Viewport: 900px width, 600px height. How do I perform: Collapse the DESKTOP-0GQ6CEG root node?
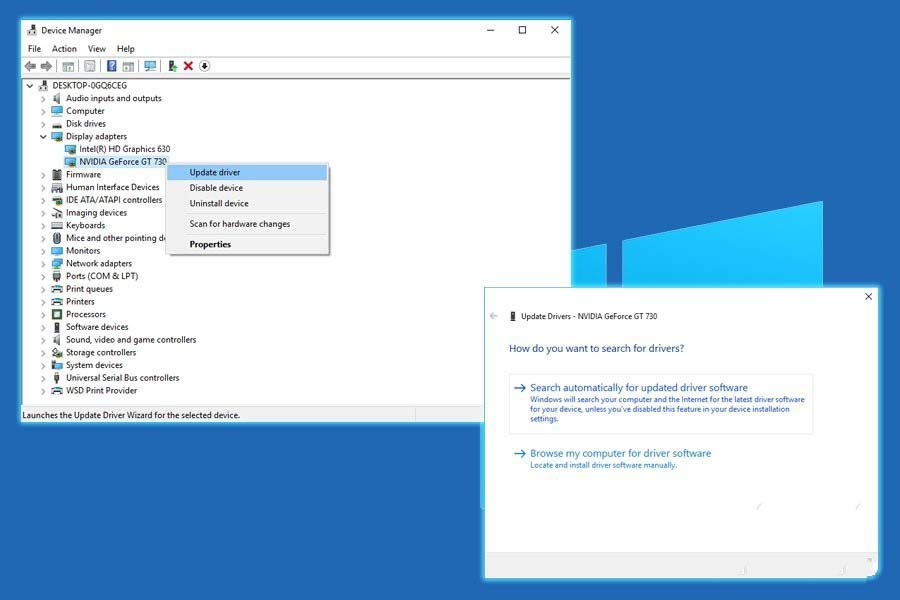[x=30, y=86]
